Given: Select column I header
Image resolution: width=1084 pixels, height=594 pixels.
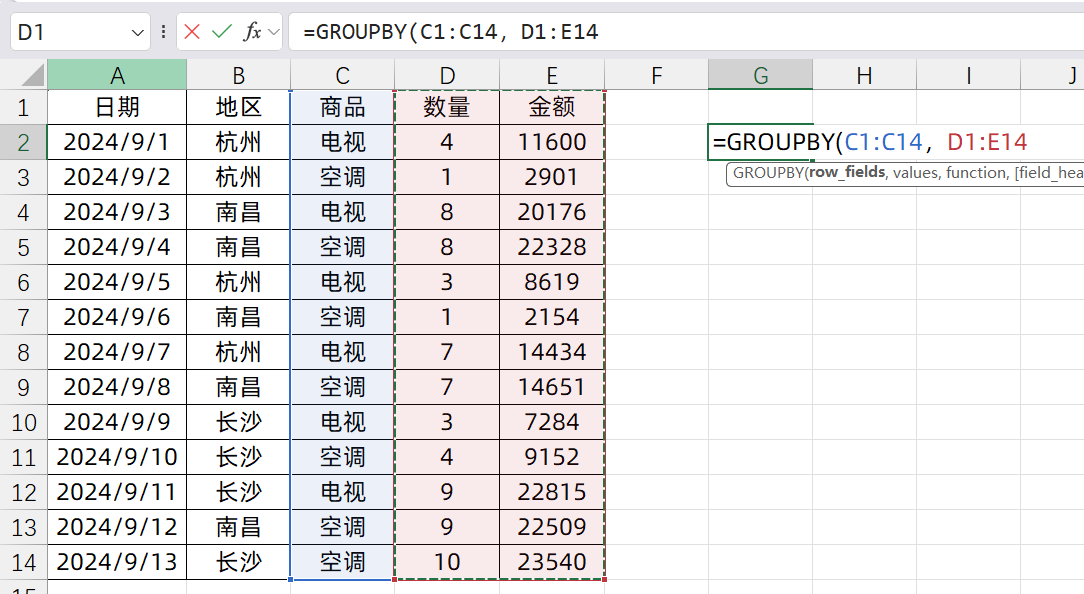Looking at the screenshot, I should click(x=969, y=75).
